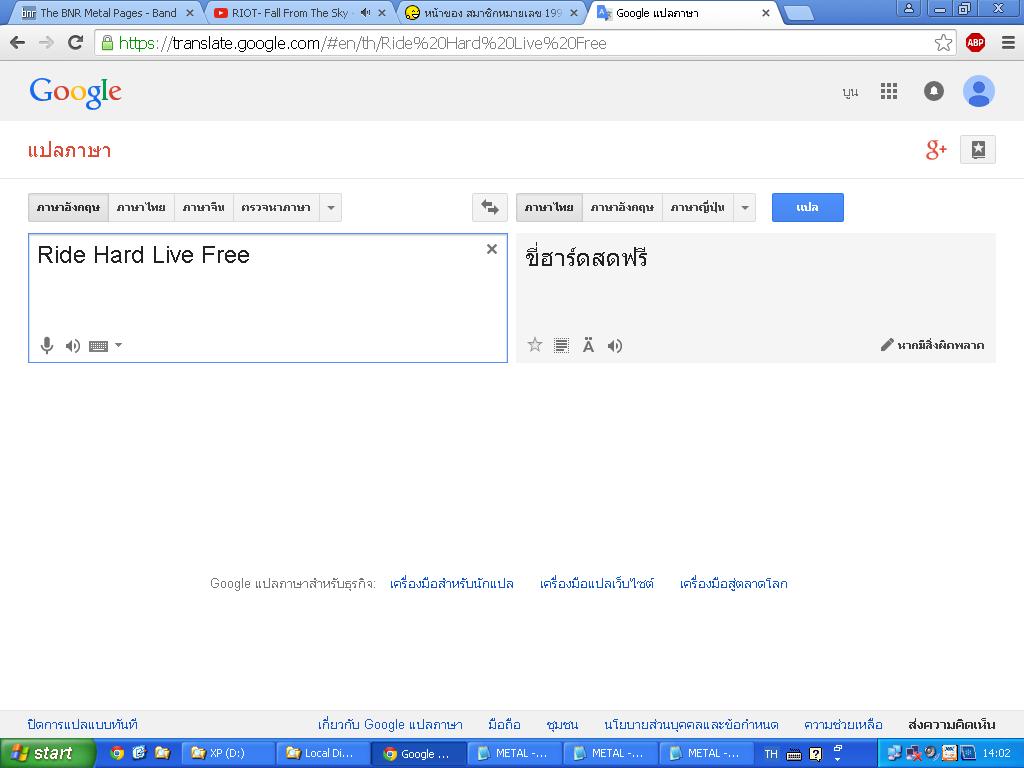Reload the page with refresh icon
This screenshot has height=768, width=1024.
(x=76, y=43)
